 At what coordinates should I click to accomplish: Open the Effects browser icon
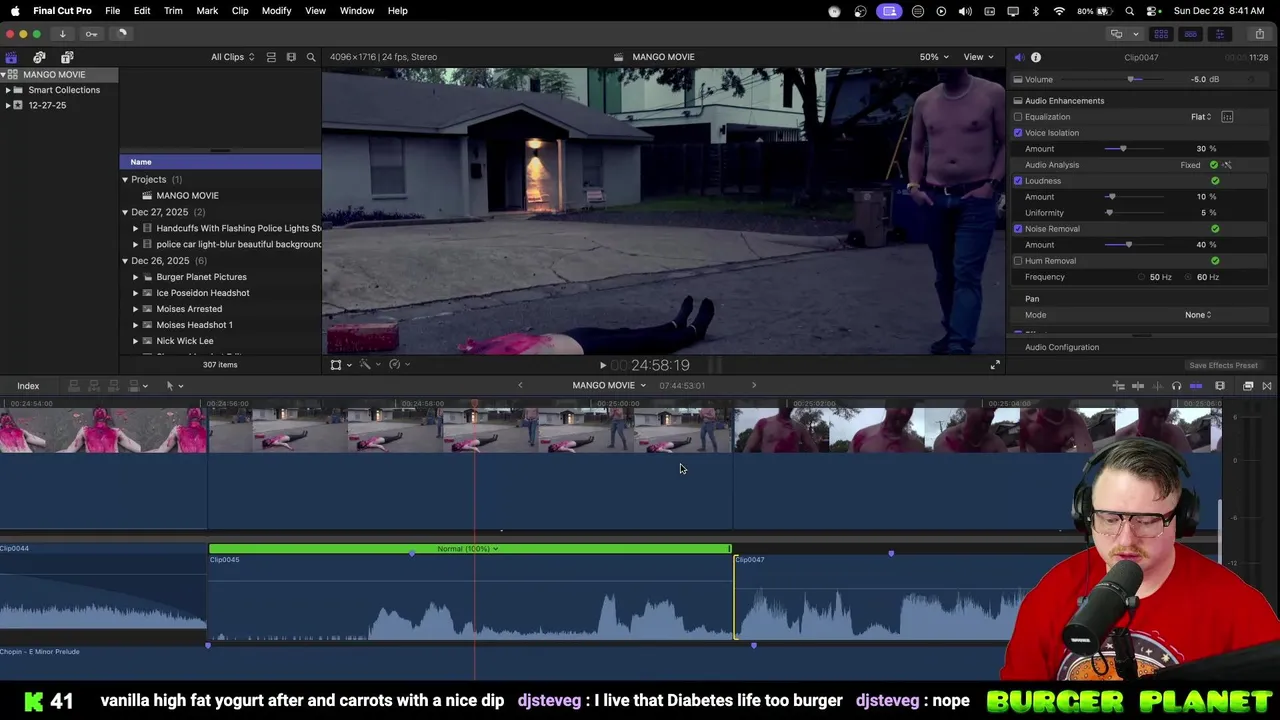(1248, 386)
